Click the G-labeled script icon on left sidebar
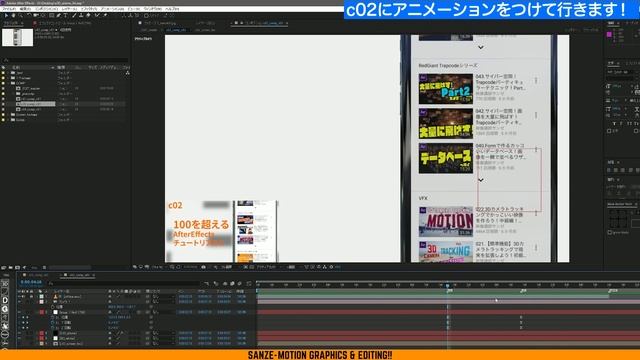640x360 pixels. pos(5,309)
